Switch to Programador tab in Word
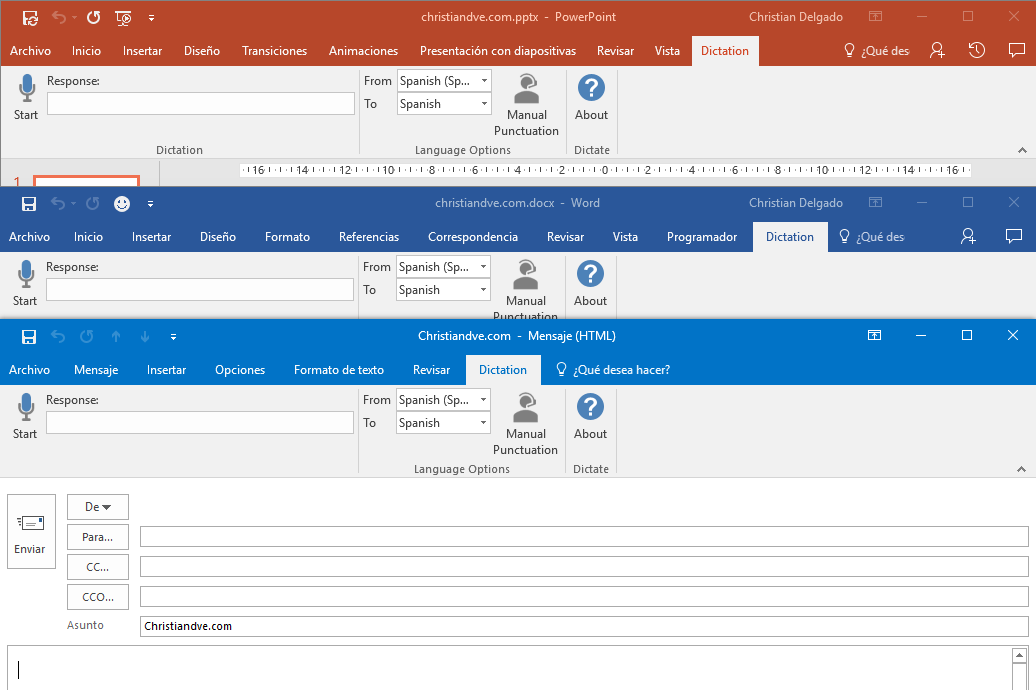This screenshot has width=1036, height=690. [x=702, y=237]
